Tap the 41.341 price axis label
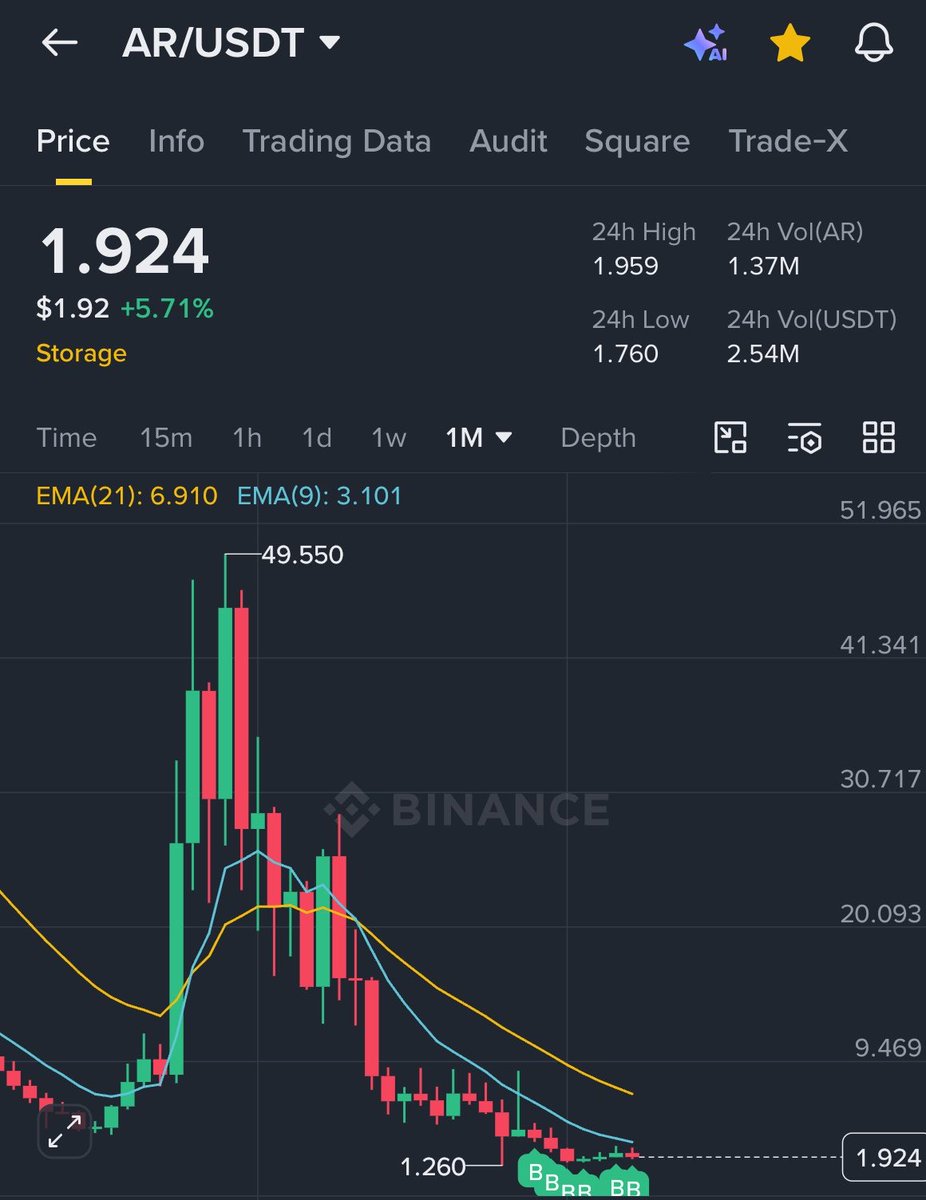 tap(881, 645)
